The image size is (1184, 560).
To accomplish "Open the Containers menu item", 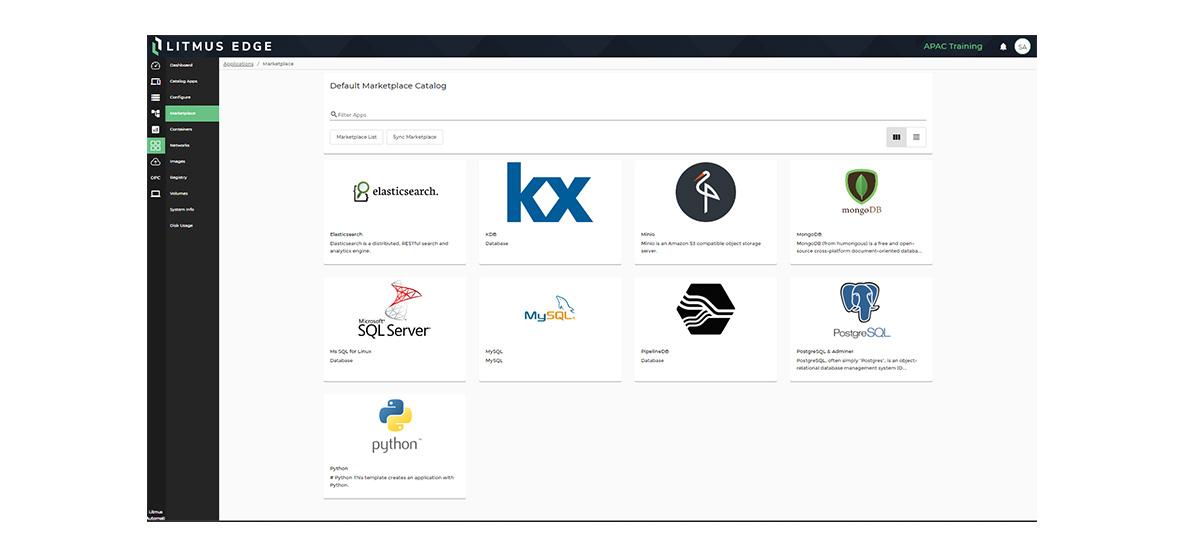I will point(181,129).
